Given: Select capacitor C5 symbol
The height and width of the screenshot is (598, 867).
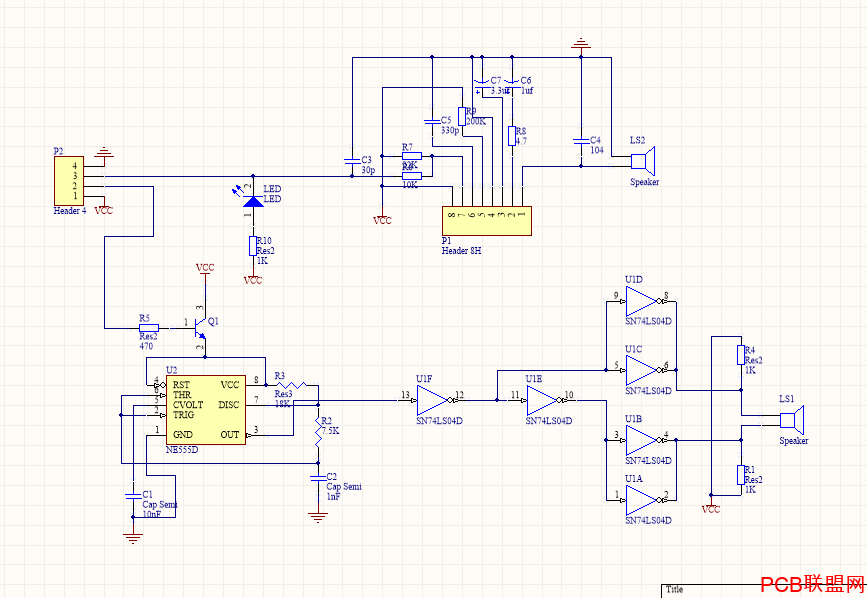Looking at the screenshot, I should 432,121.
